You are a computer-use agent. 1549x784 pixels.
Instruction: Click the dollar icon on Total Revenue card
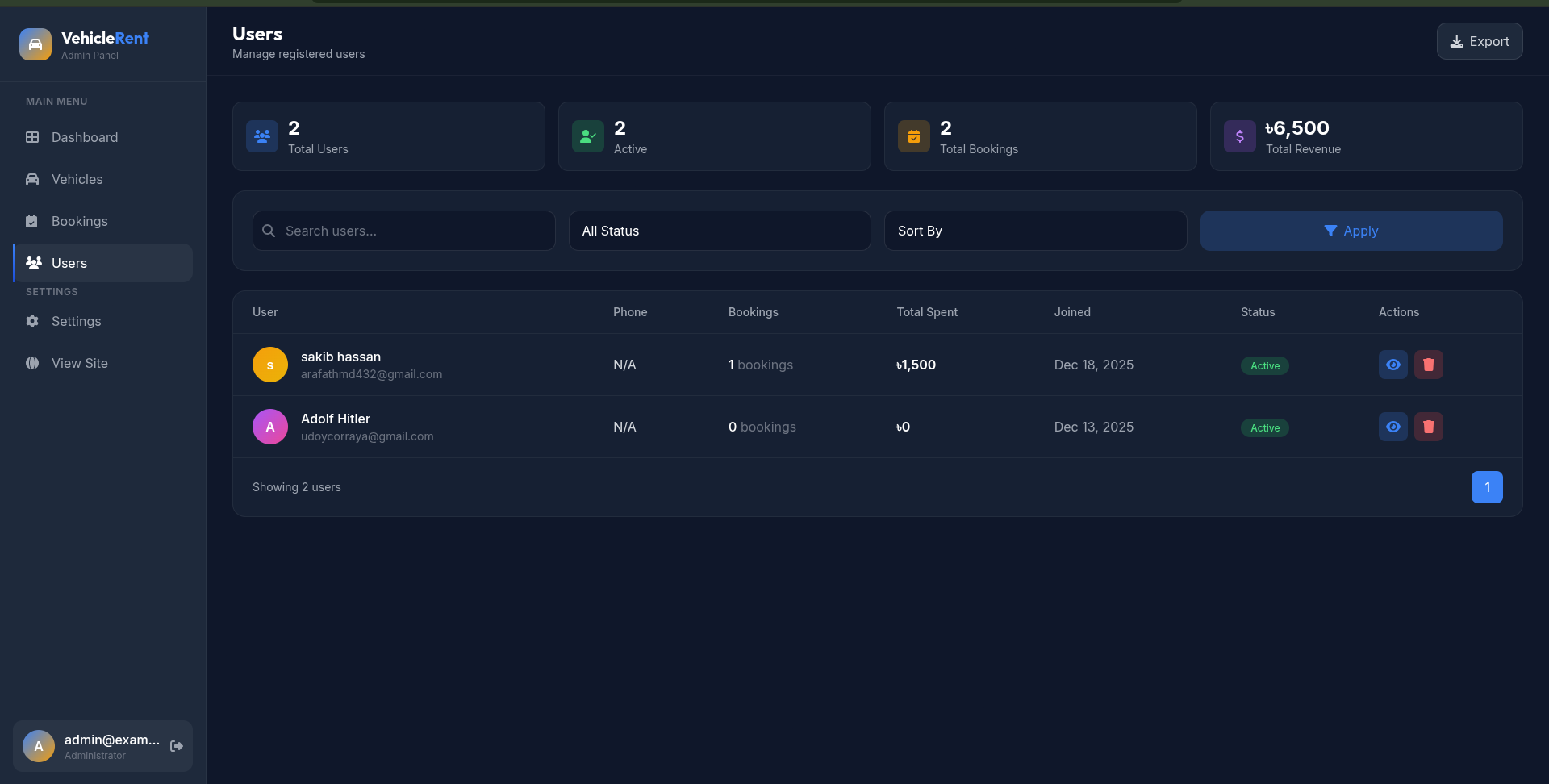(1240, 136)
